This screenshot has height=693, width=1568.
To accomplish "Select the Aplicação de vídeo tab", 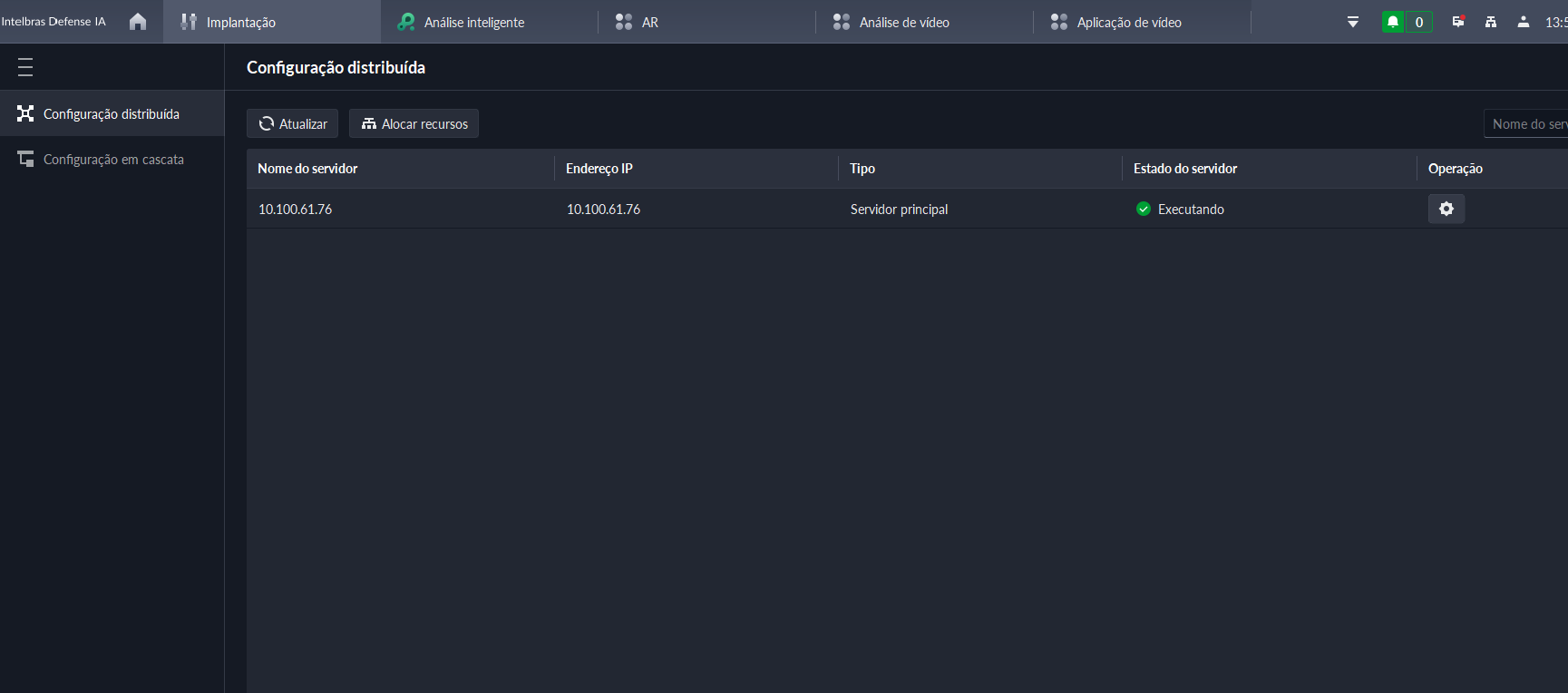I will pyautogui.click(x=1128, y=22).
